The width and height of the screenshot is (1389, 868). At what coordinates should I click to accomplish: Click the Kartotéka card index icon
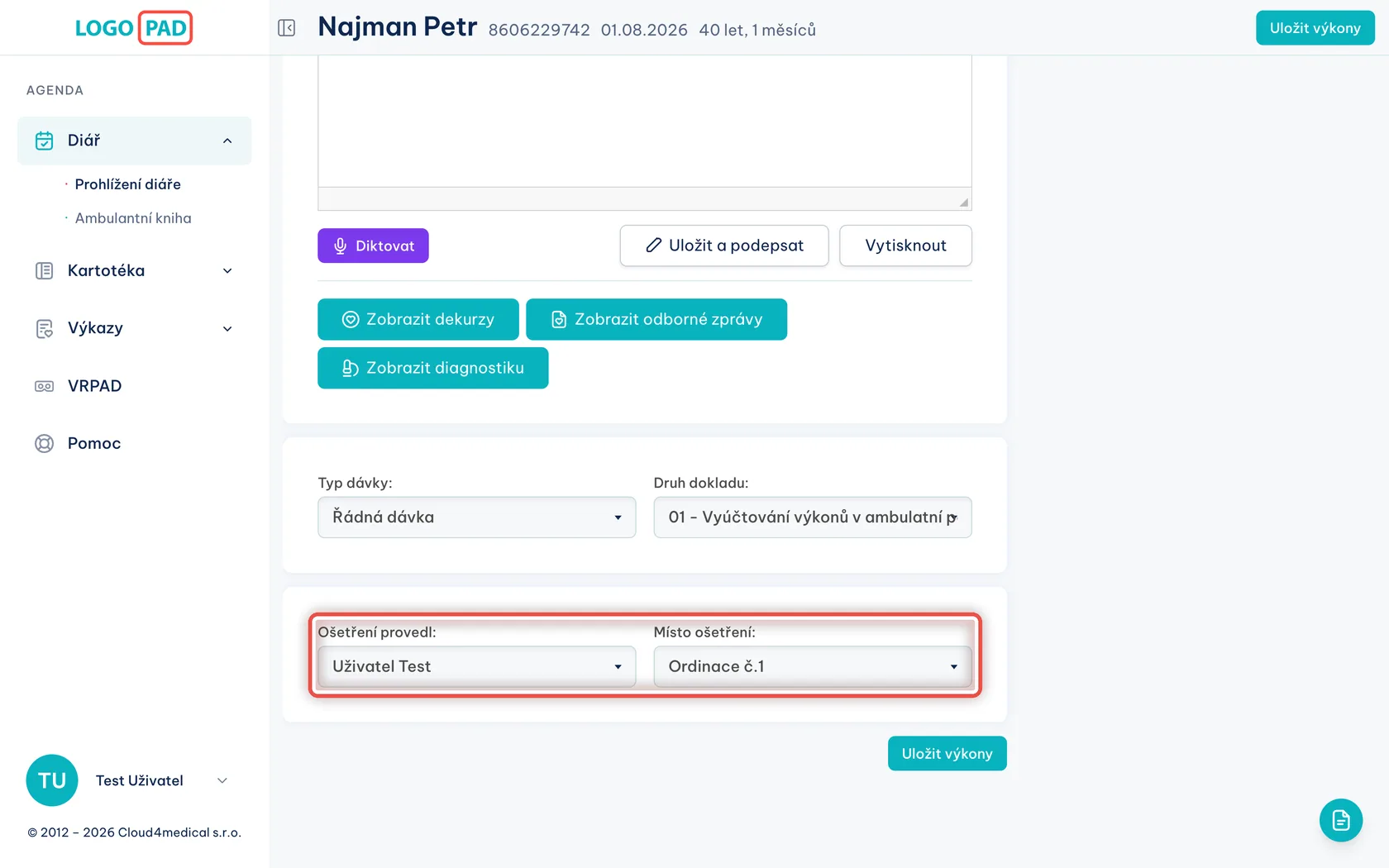tap(45, 271)
